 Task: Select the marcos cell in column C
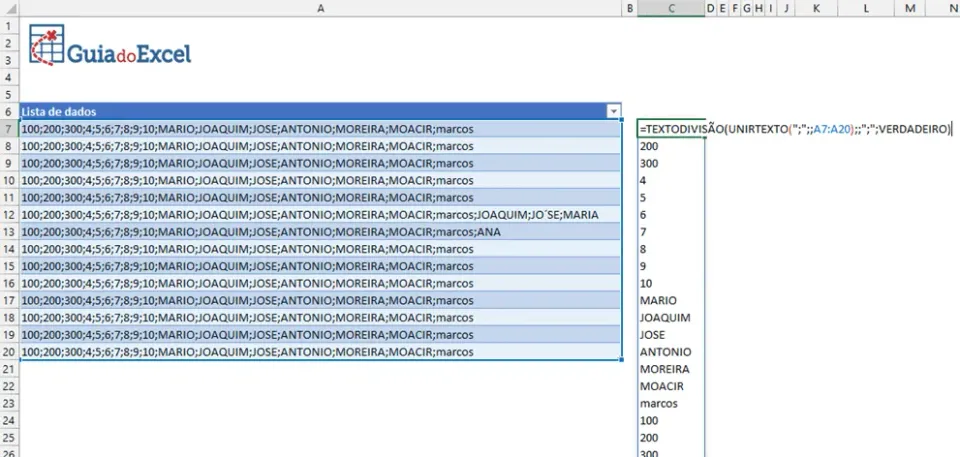(671, 404)
